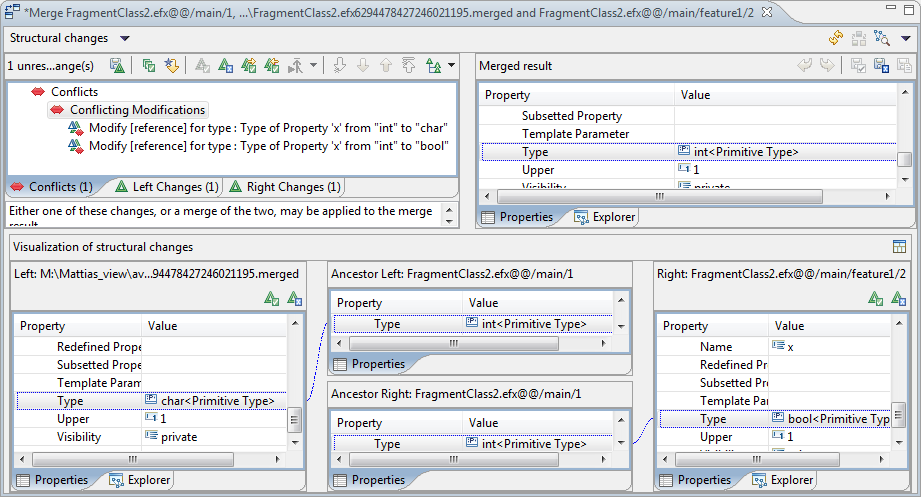Click the accept icon with right-pointing yellow arrow
921x497 pixels.
click(x=248, y=65)
